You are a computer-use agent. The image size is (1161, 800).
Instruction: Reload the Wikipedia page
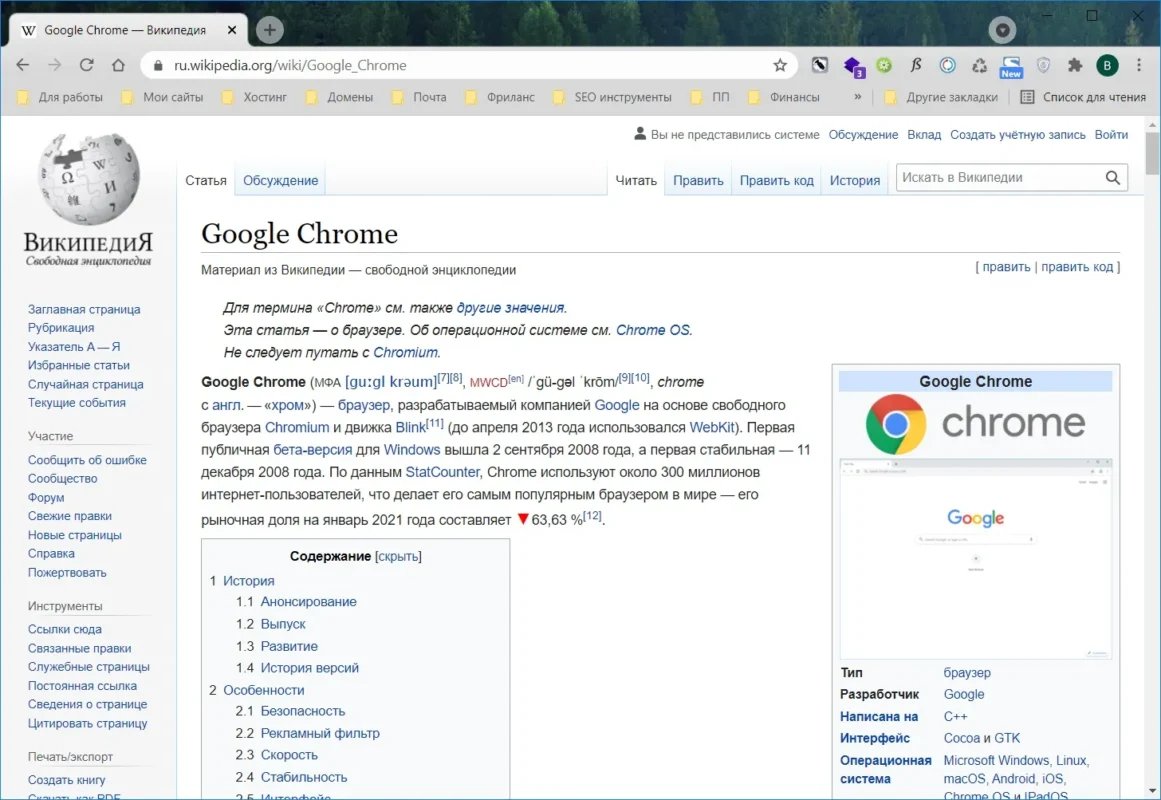point(87,65)
